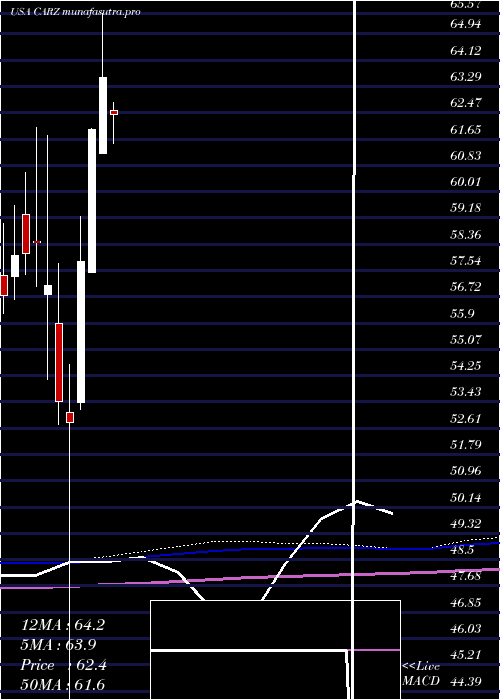500x700 pixels.
Task: Click the 61.65 price axis label
Action: pos(466,129)
